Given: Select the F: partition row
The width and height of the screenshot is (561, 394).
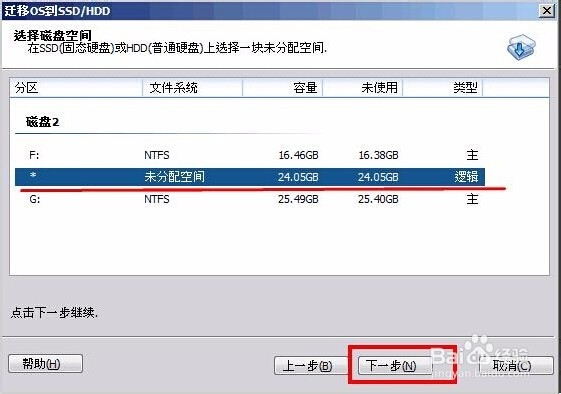Looking at the screenshot, I should [250, 155].
